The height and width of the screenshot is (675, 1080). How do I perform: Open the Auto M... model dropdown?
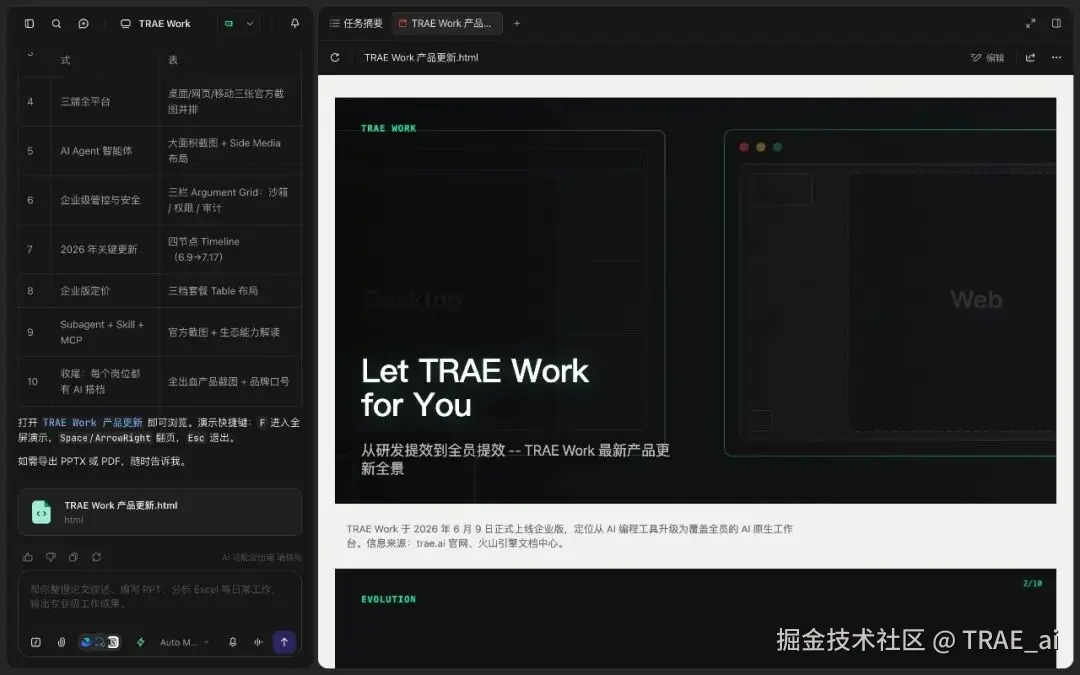coord(184,642)
